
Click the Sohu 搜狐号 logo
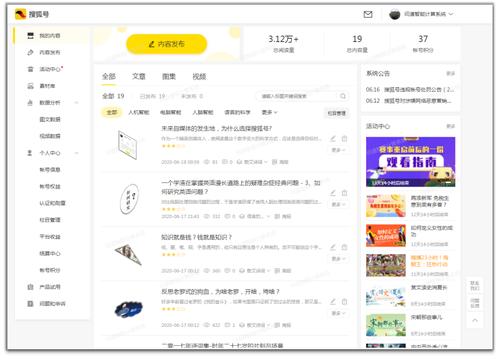[x=32, y=14]
